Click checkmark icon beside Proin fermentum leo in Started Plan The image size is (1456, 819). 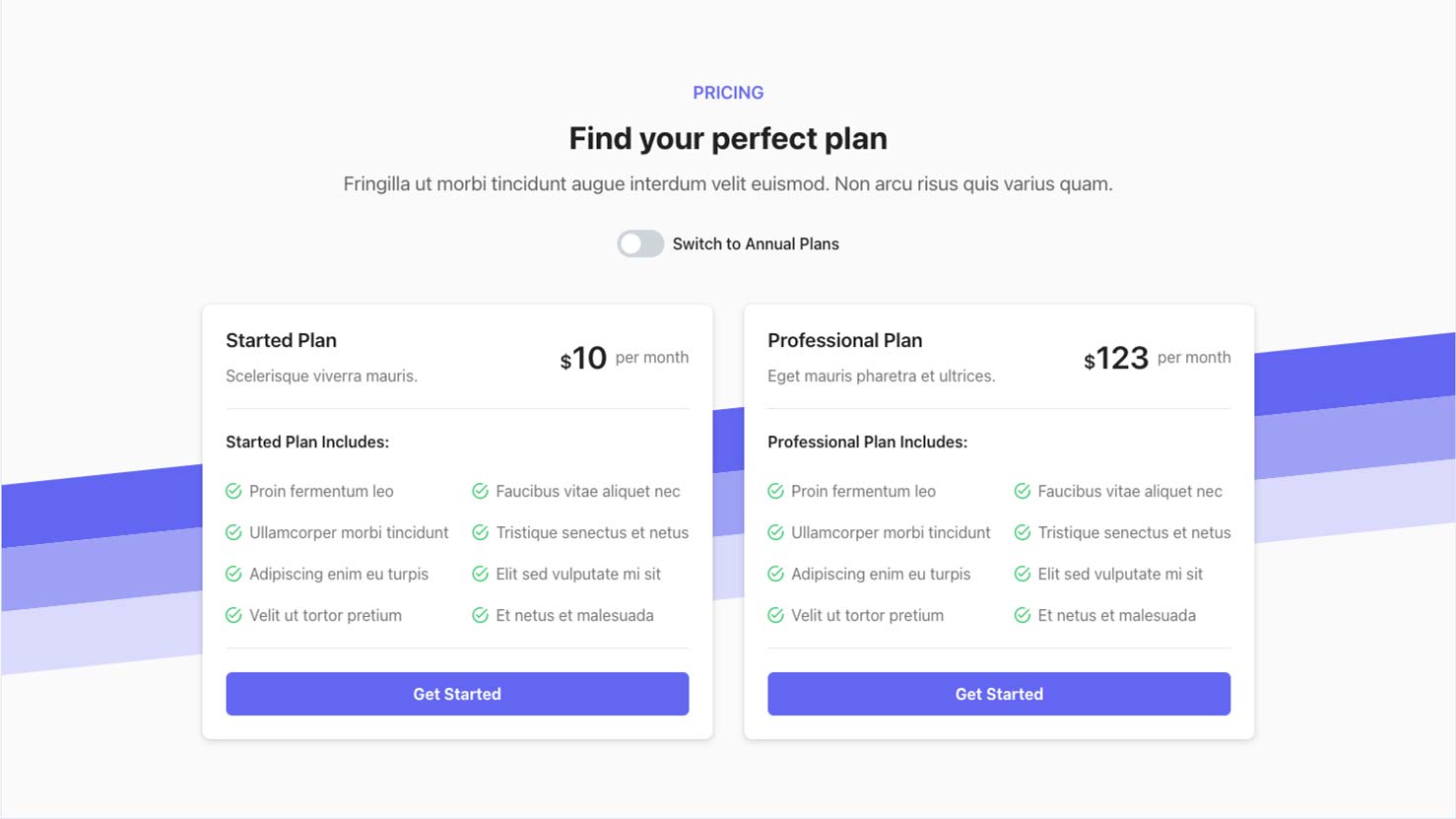[233, 491]
